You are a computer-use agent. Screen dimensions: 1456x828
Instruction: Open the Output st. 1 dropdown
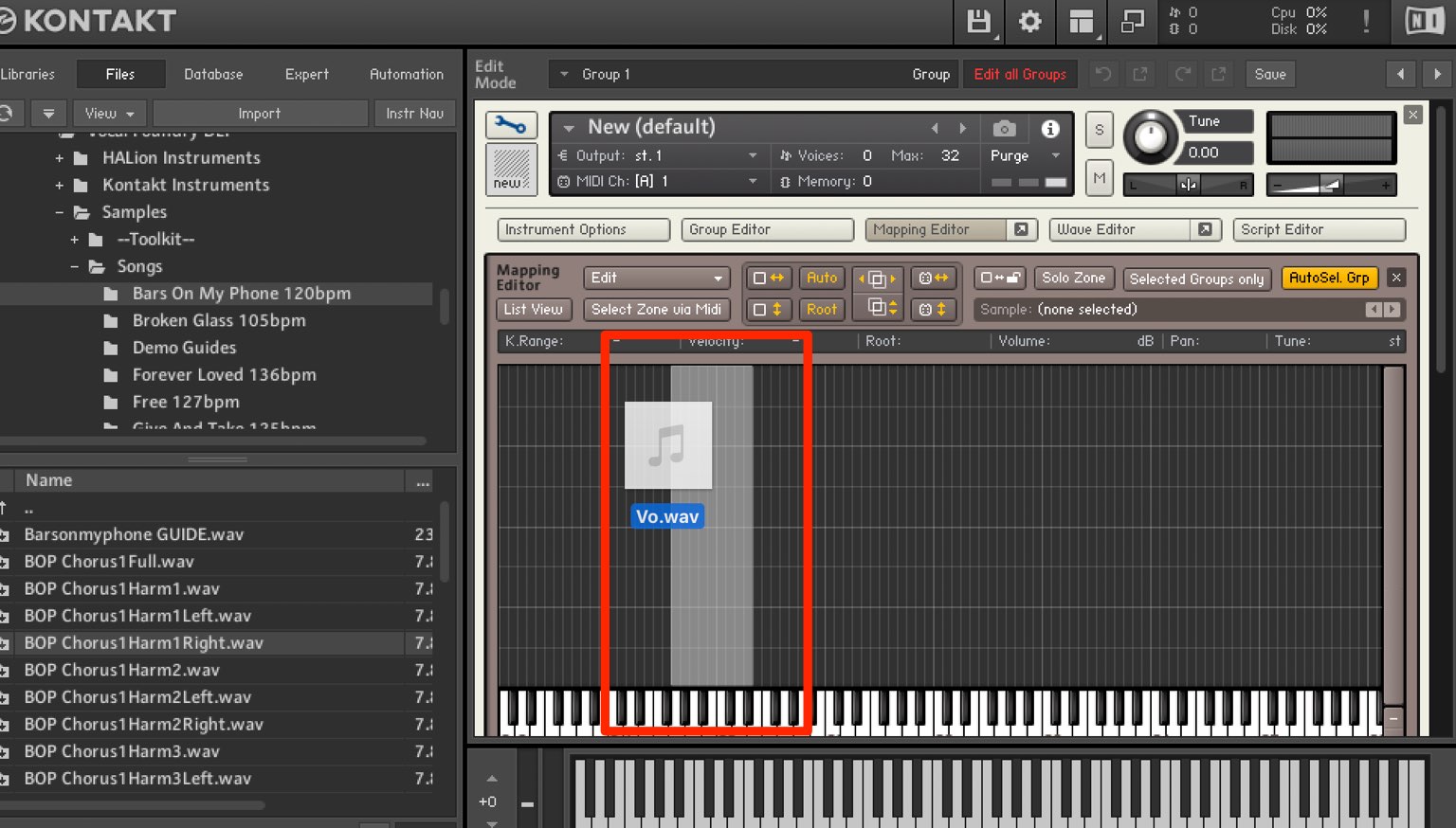tap(659, 155)
